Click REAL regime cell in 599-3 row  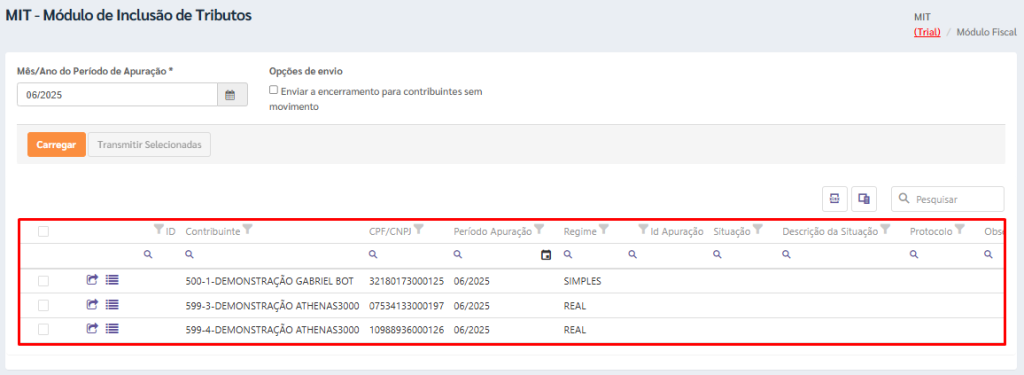pos(575,305)
